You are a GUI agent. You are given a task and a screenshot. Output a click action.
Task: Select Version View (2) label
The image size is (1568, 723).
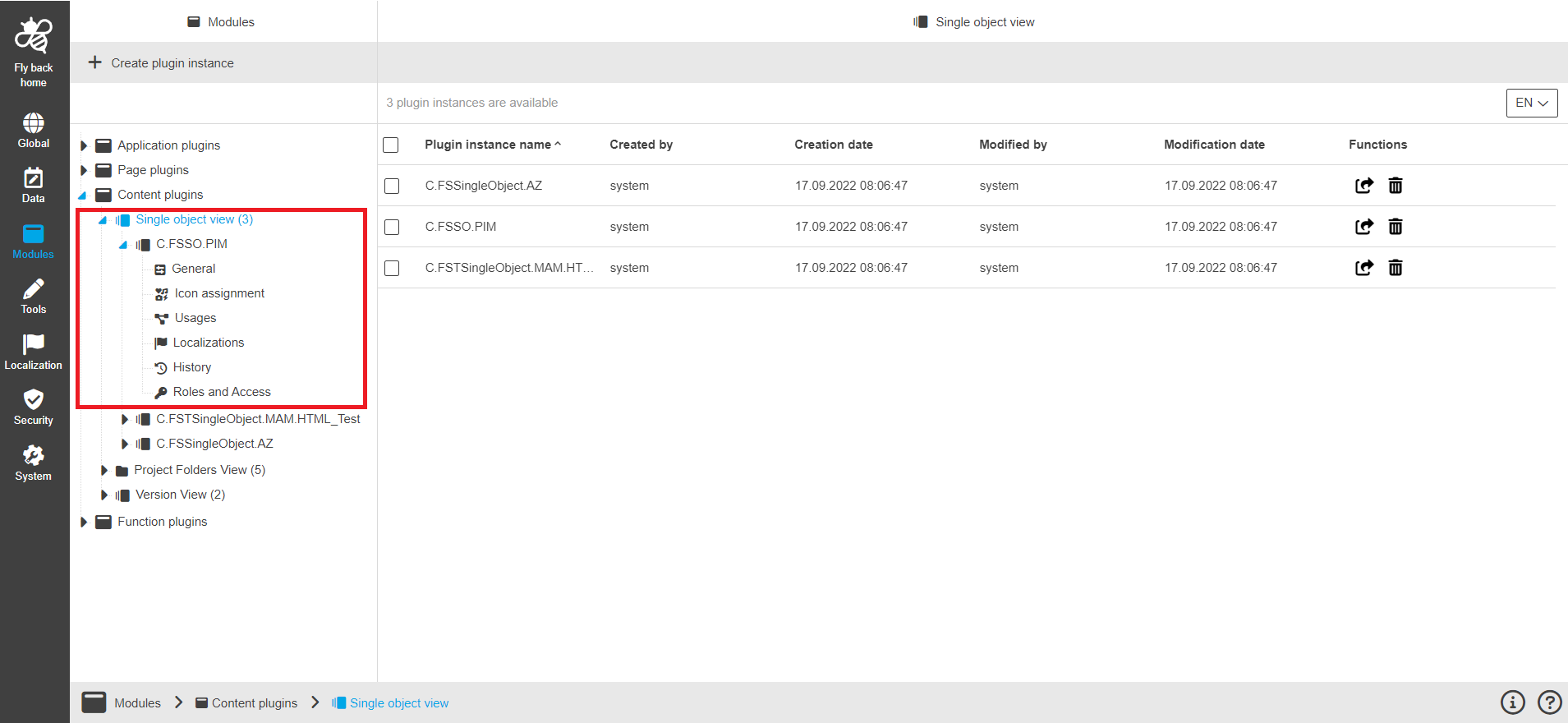[181, 495]
